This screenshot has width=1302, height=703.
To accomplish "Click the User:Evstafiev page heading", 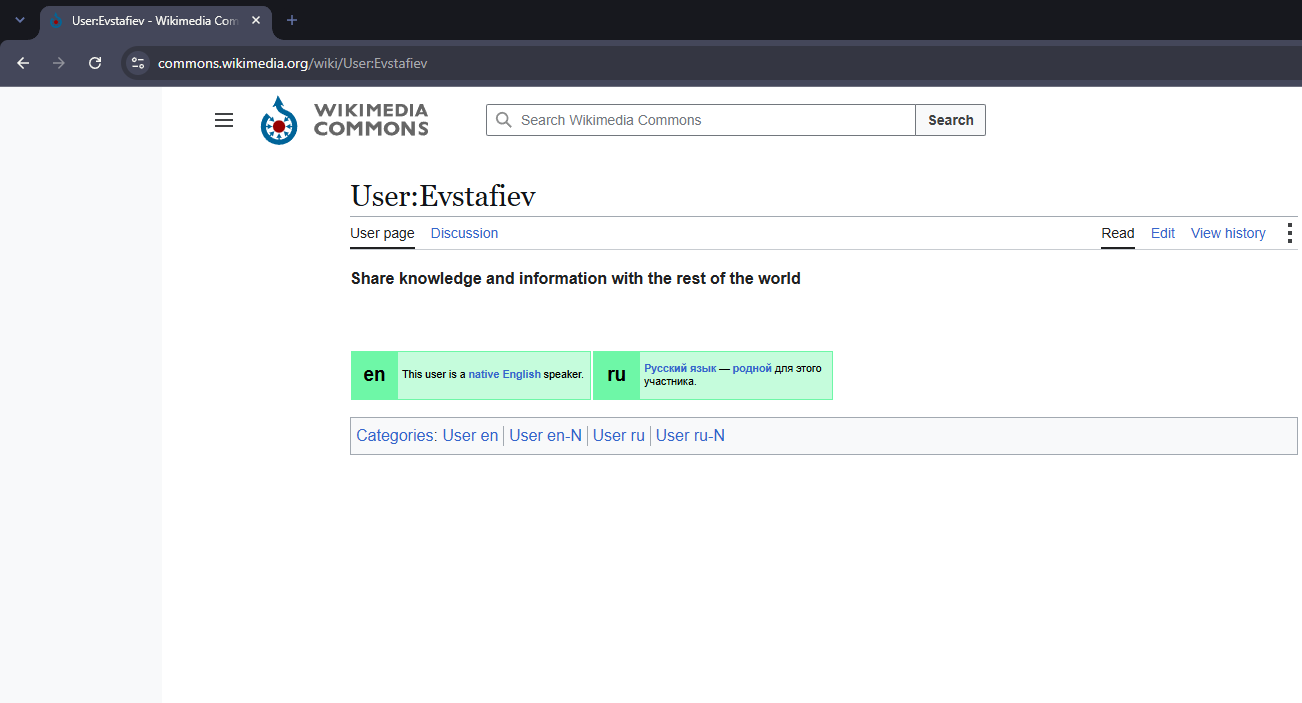I will pos(443,196).
